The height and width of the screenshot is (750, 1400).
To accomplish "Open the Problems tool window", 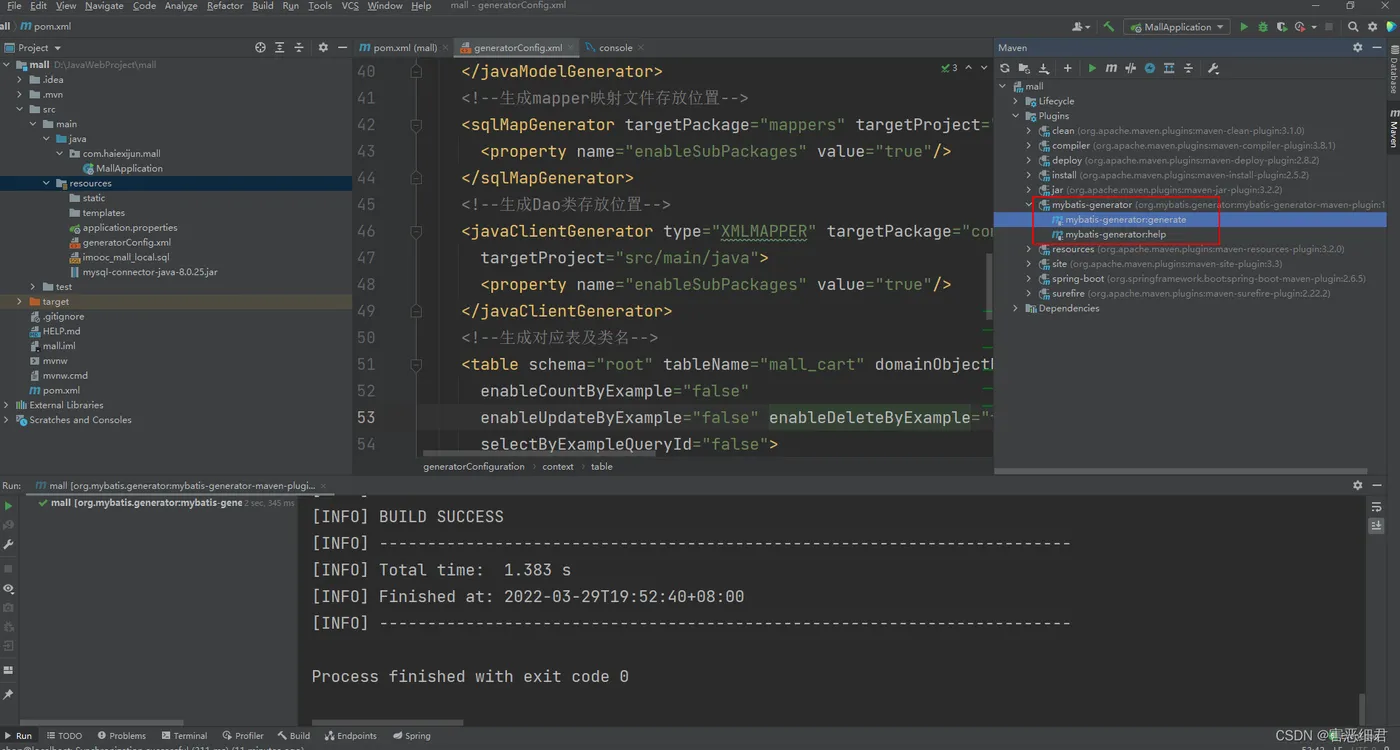I will 120,735.
